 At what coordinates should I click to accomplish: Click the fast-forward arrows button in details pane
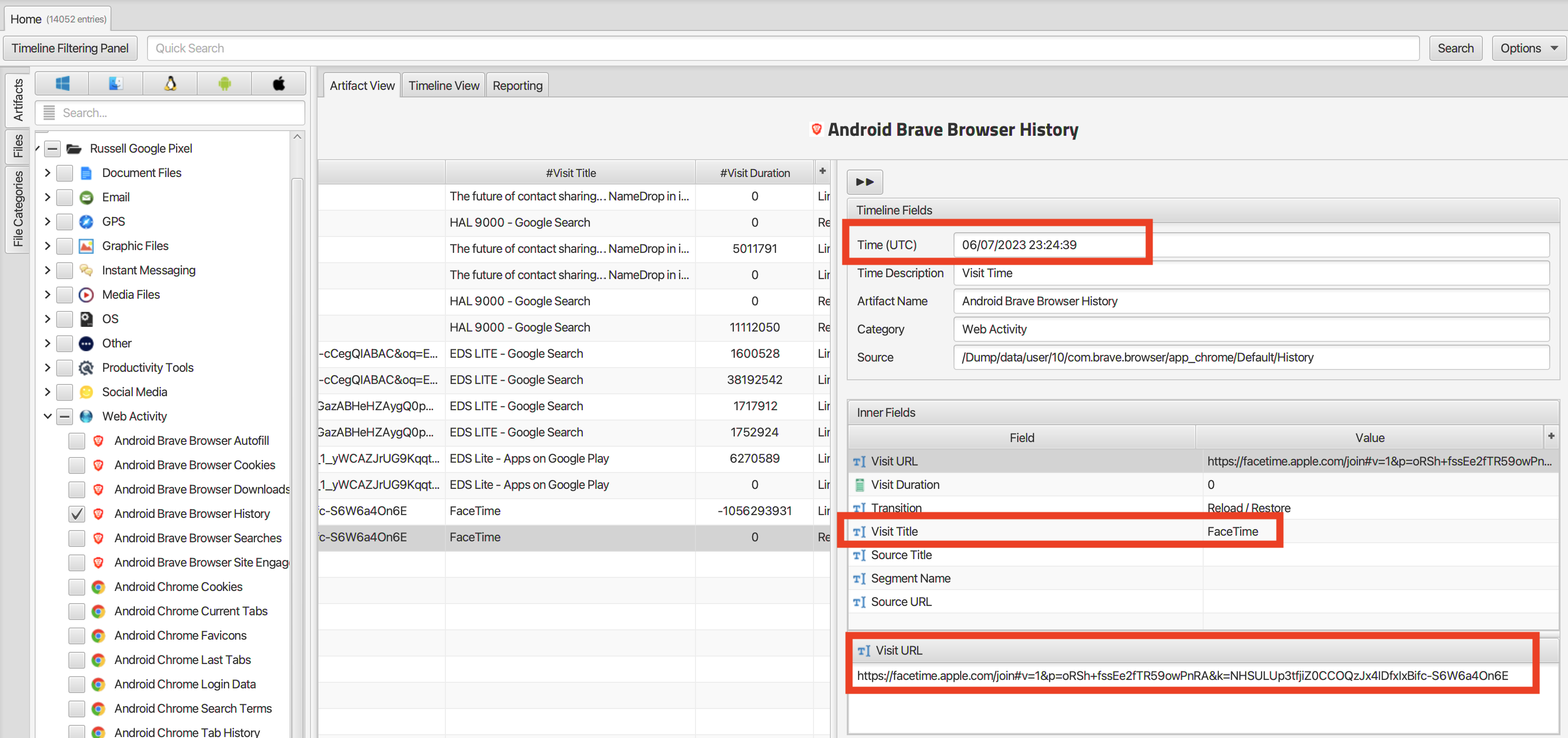pyautogui.click(x=865, y=182)
